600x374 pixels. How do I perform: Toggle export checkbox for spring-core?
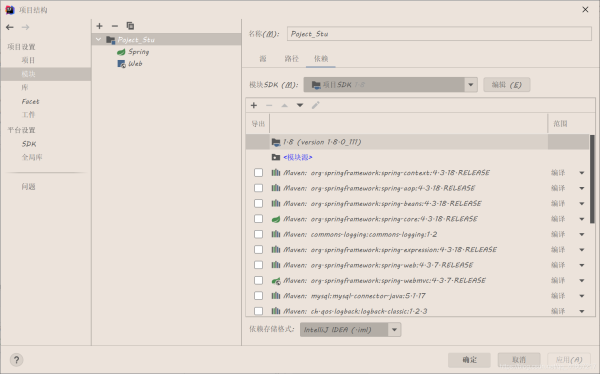coord(258,219)
